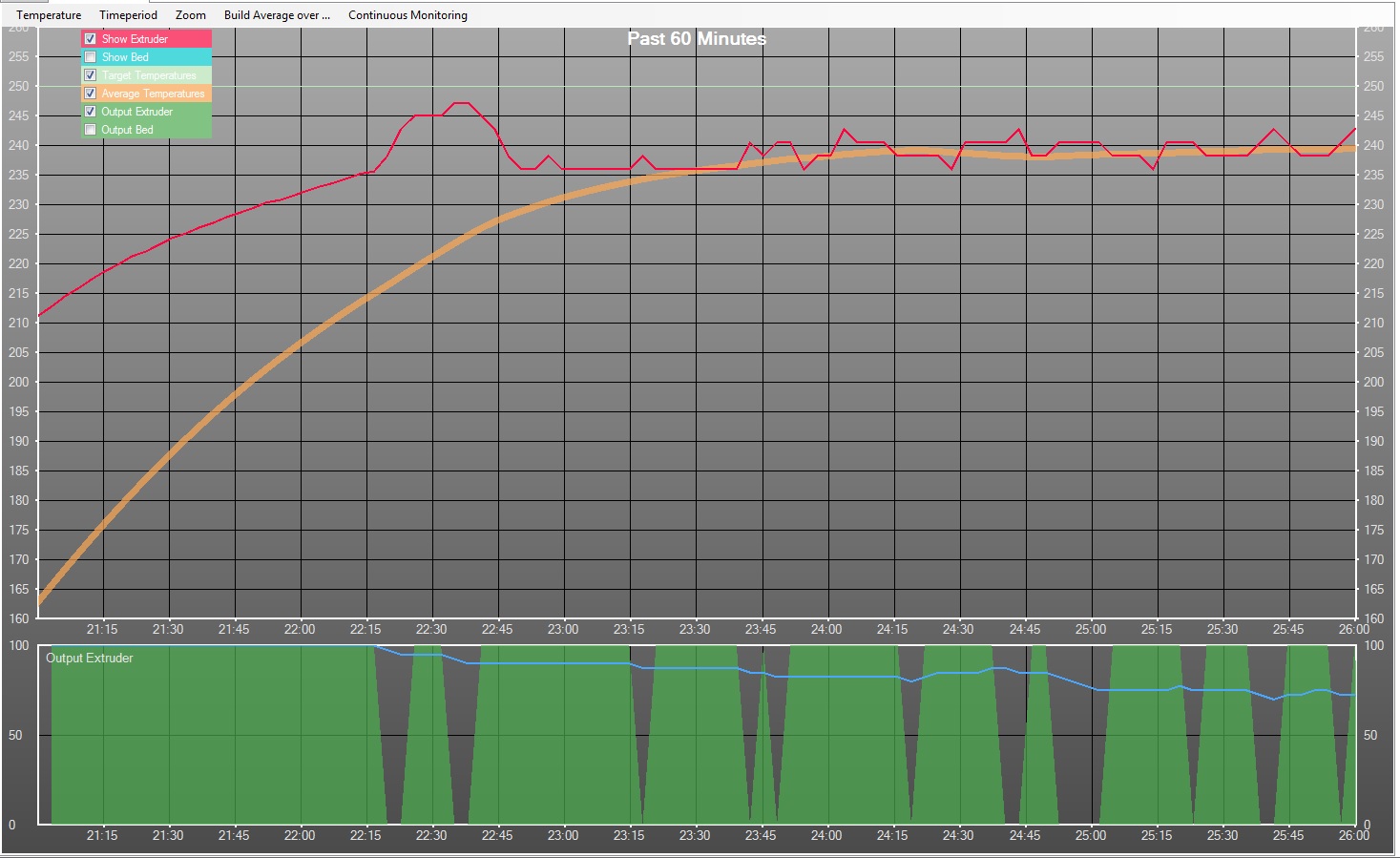Open the Temperature menu

[49, 15]
